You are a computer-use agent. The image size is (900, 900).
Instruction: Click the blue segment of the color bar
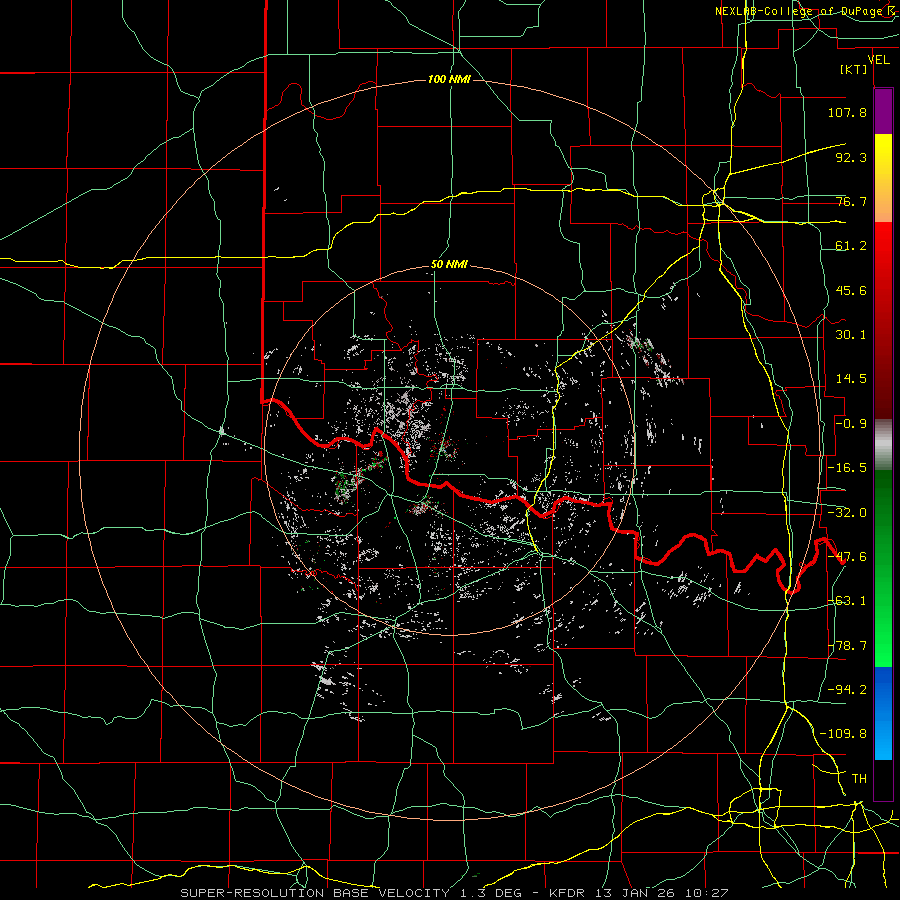[x=883, y=713]
